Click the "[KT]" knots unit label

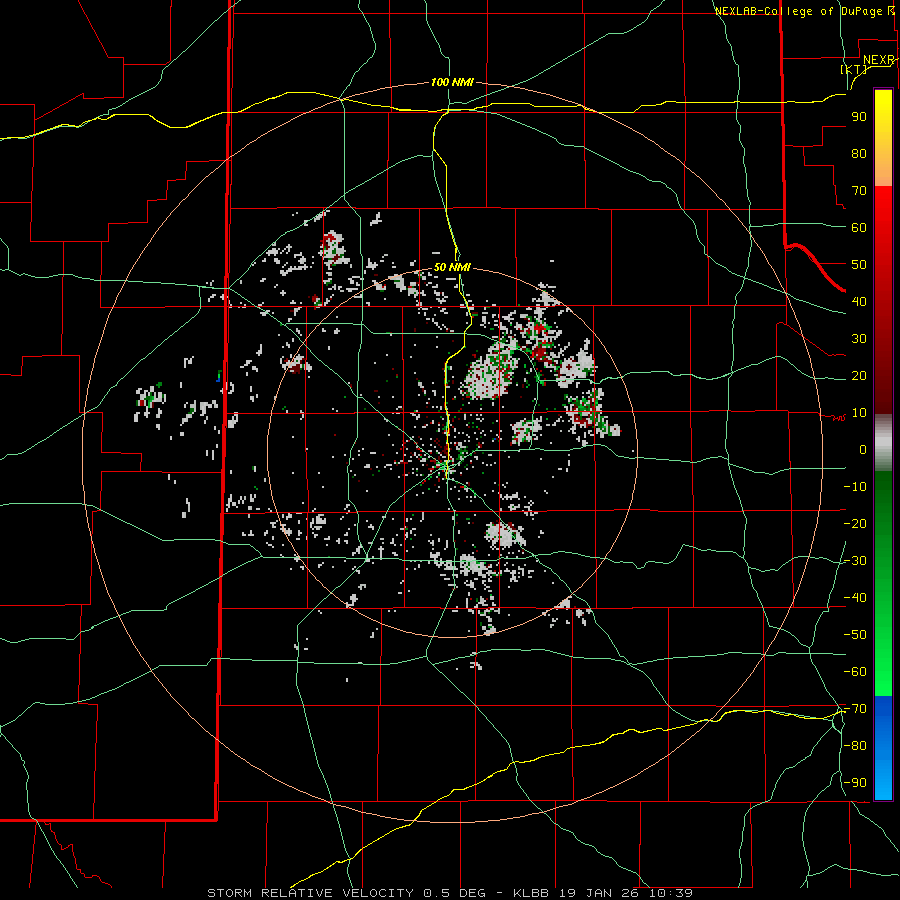point(854,69)
